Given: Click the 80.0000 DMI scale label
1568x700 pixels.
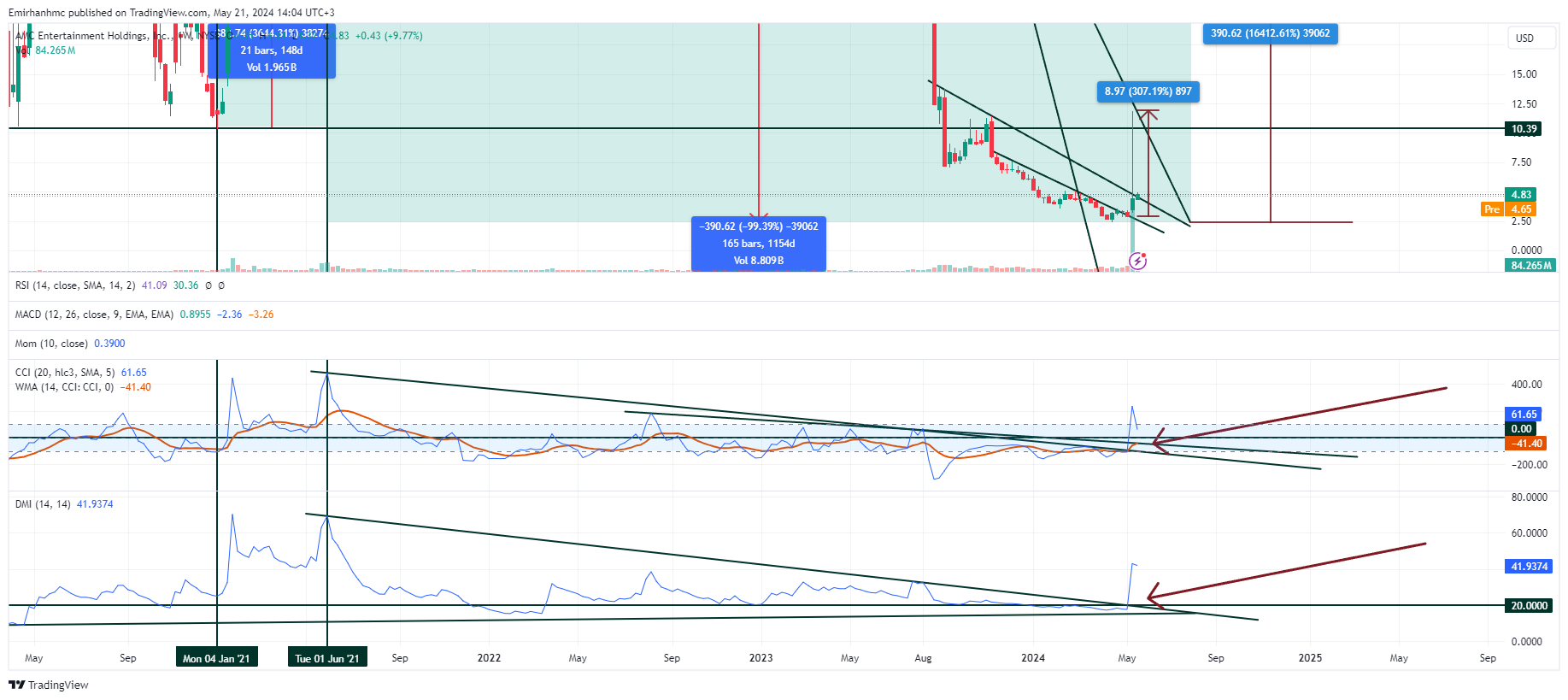Looking at the screenshot, I should pyautogui.click(x=1529, y=497).
